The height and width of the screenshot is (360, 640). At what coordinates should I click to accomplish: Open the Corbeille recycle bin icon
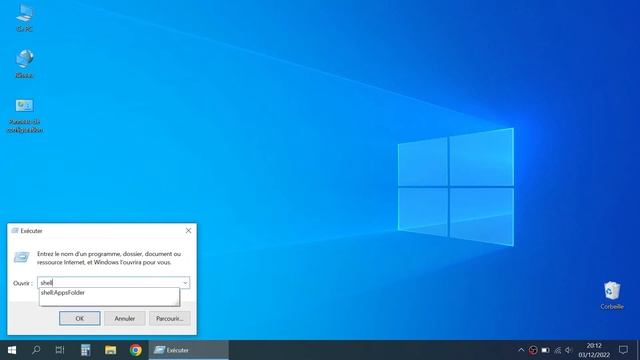612,295
